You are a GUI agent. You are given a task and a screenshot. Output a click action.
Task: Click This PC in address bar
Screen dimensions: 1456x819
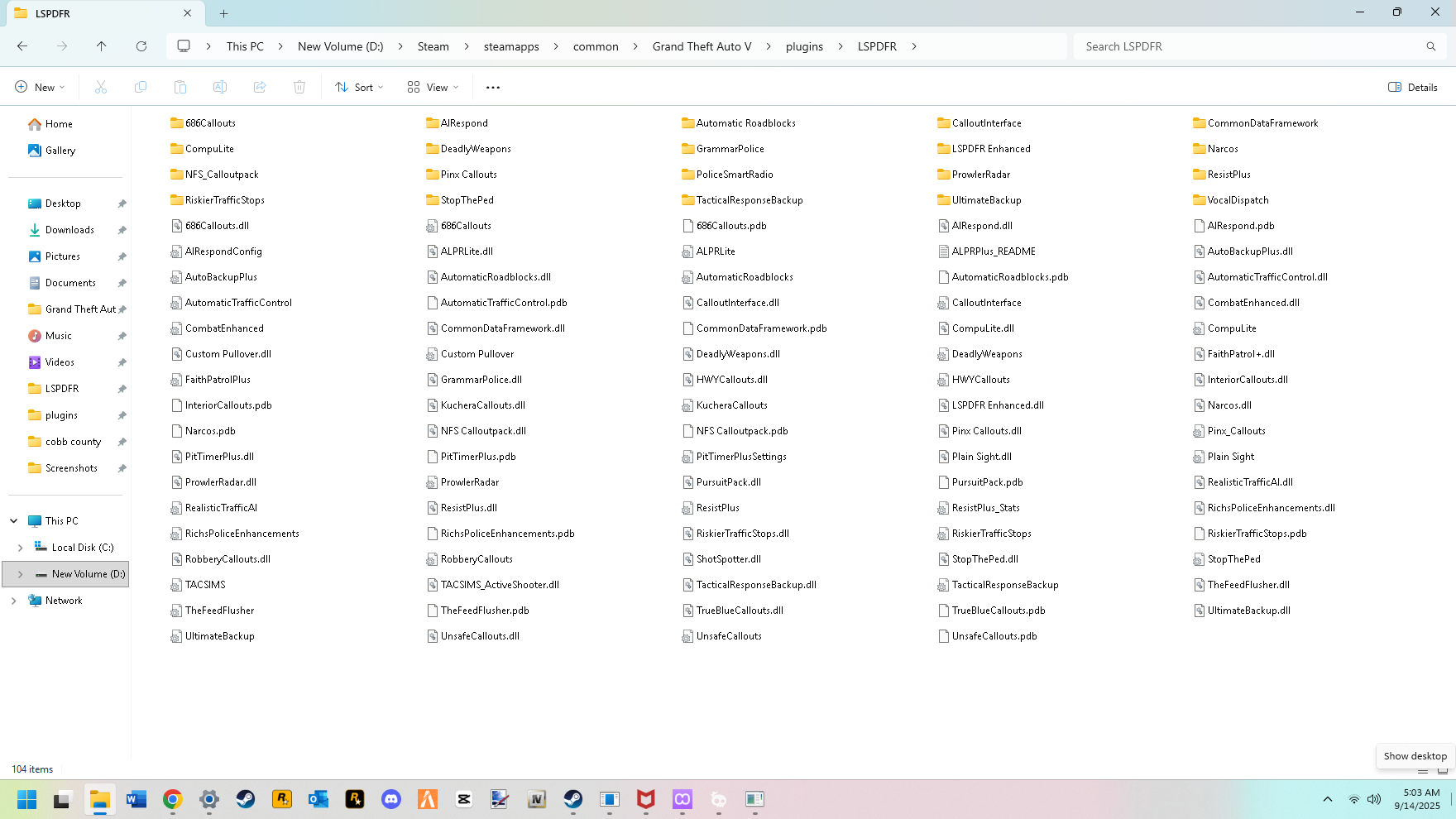click(245, 46)
